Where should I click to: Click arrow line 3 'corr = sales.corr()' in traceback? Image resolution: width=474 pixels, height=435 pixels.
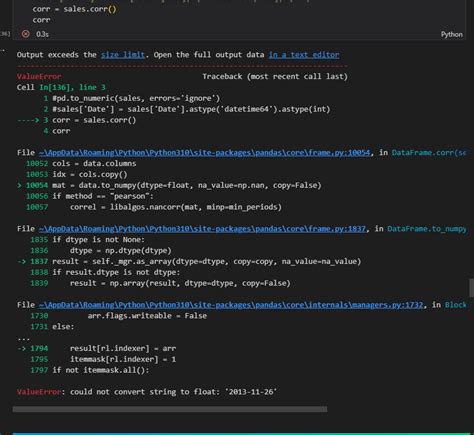click(x=77, y=120)
